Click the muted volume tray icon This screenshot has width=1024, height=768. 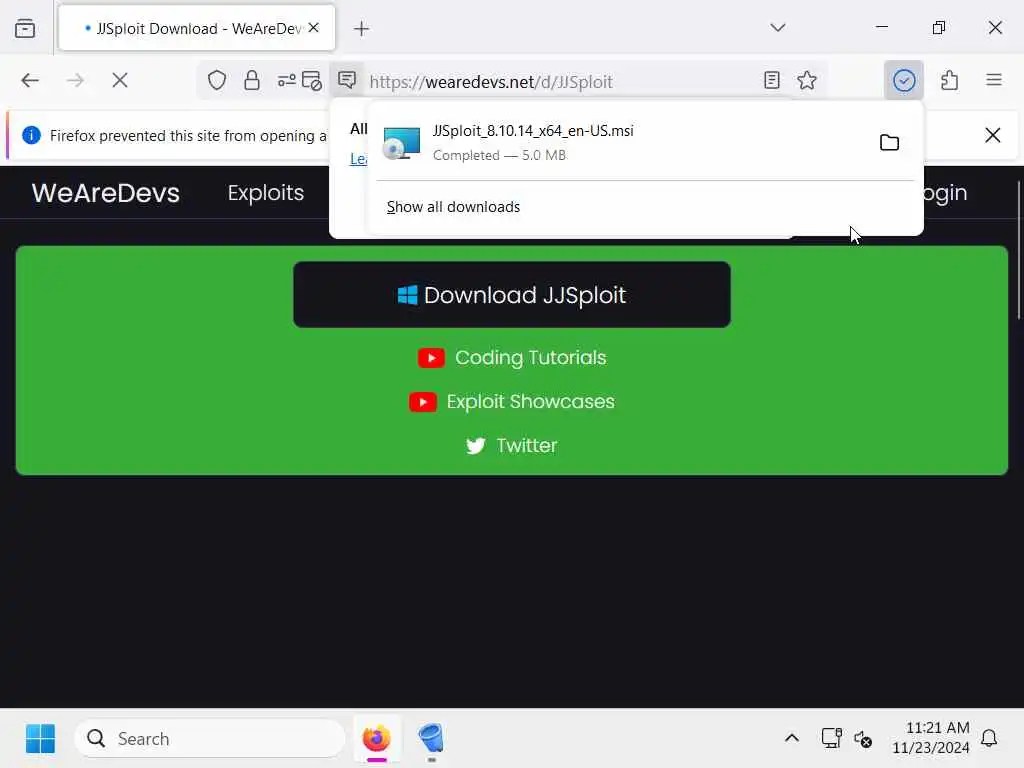tap(863, 739)
